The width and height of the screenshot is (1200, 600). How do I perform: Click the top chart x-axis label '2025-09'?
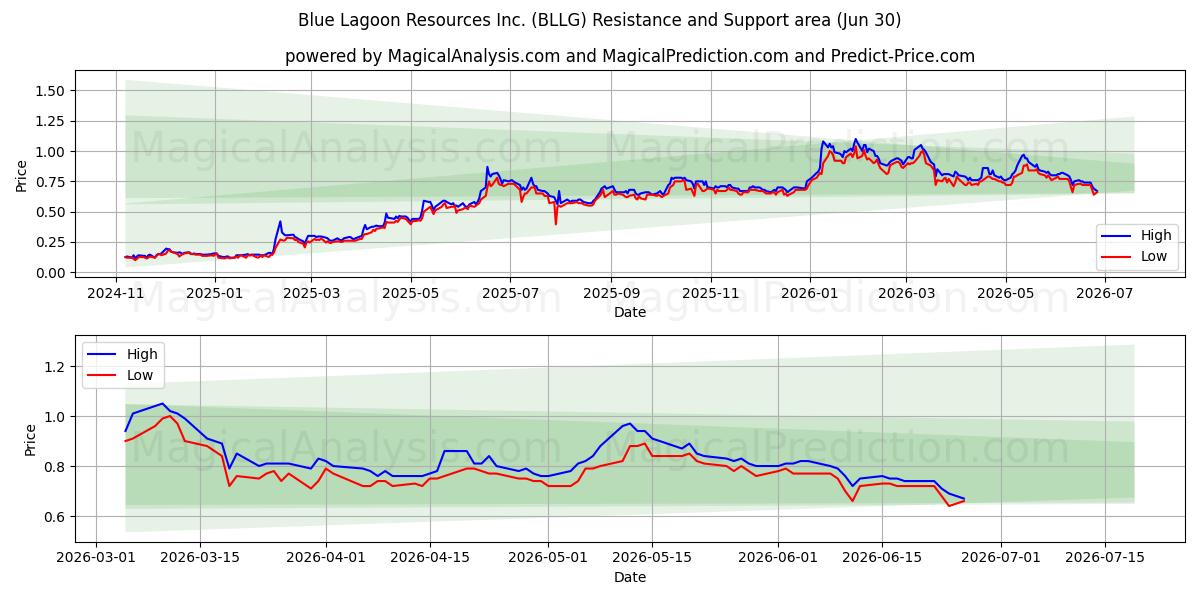click(x=611, y=294)
